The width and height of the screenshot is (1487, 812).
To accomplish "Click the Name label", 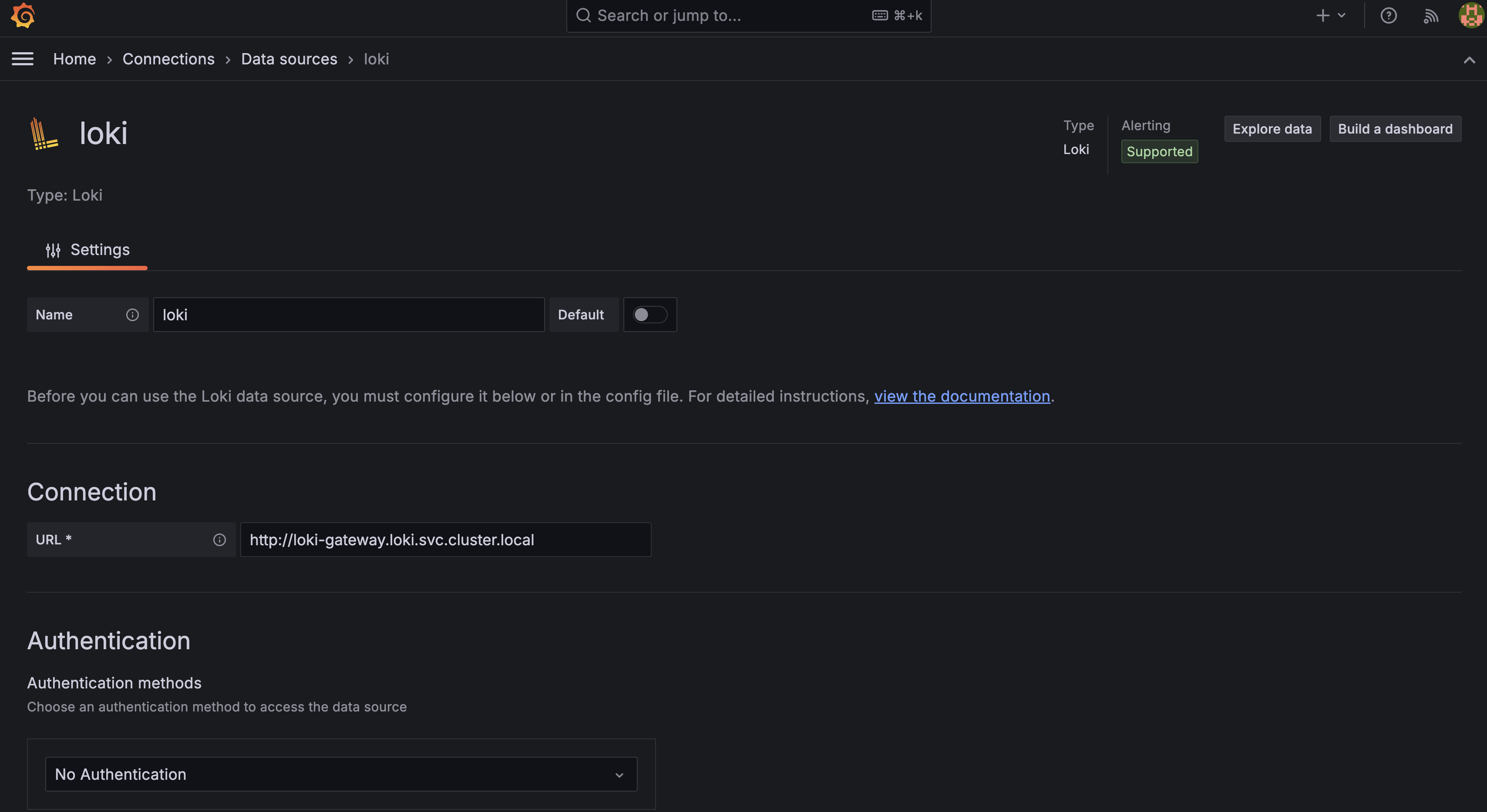I will tap(54, 315).
